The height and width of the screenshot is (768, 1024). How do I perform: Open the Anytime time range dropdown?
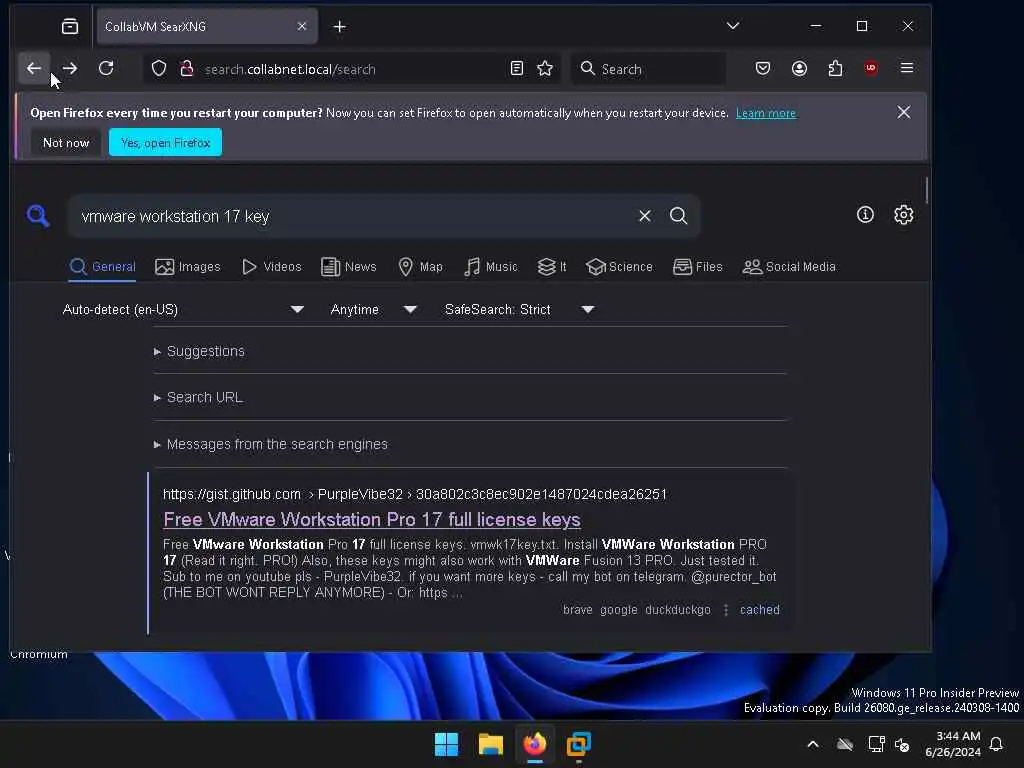pos(373,310)
